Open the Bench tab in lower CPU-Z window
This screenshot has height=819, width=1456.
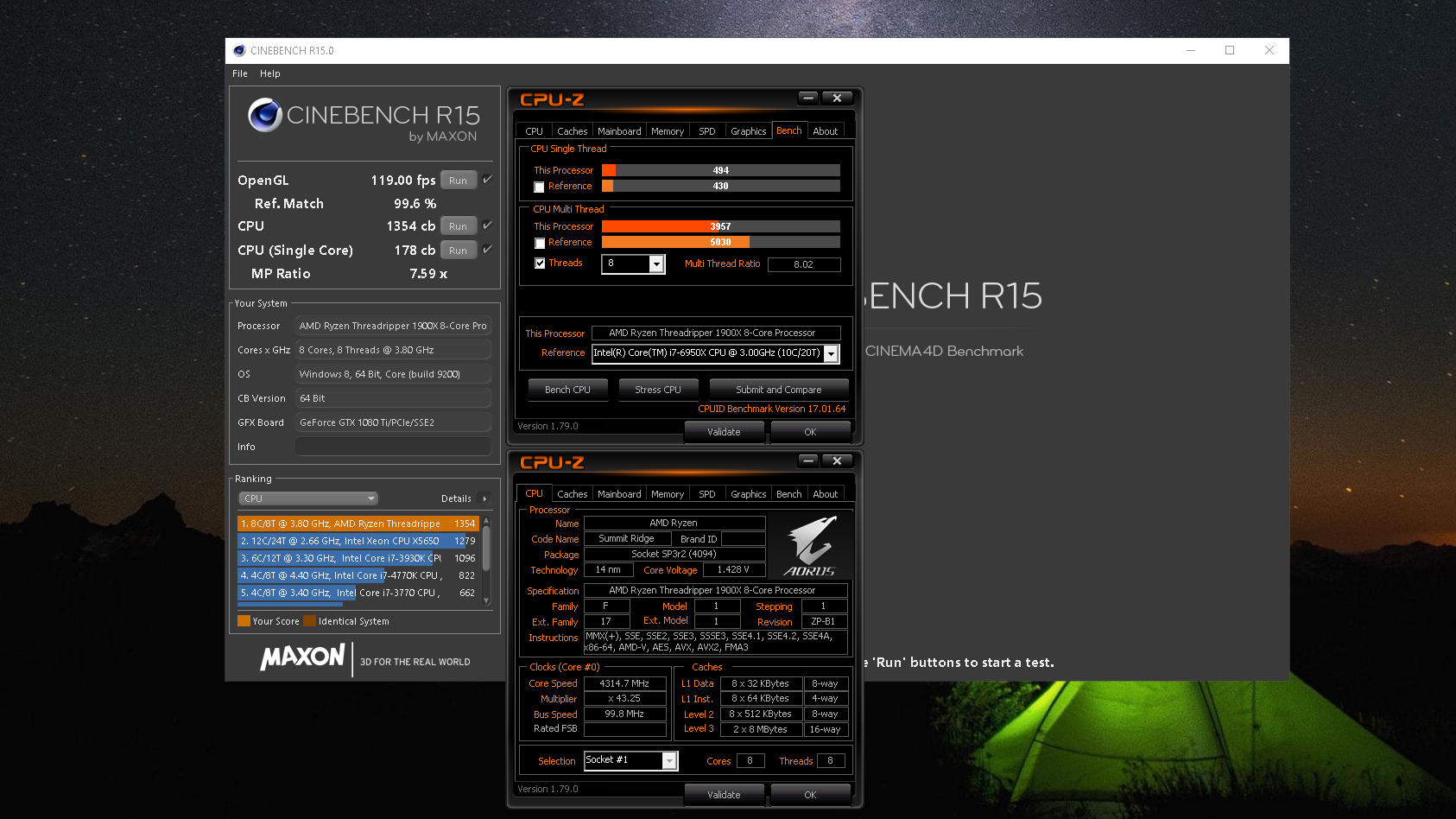pos(789,494)
